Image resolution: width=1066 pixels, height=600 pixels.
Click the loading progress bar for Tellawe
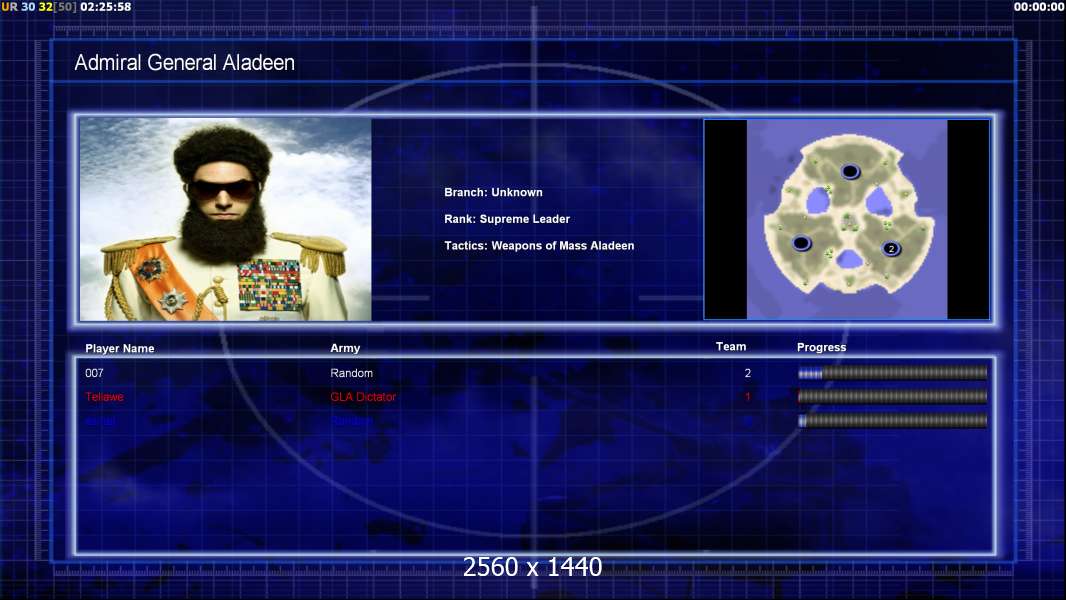(893, 396)
